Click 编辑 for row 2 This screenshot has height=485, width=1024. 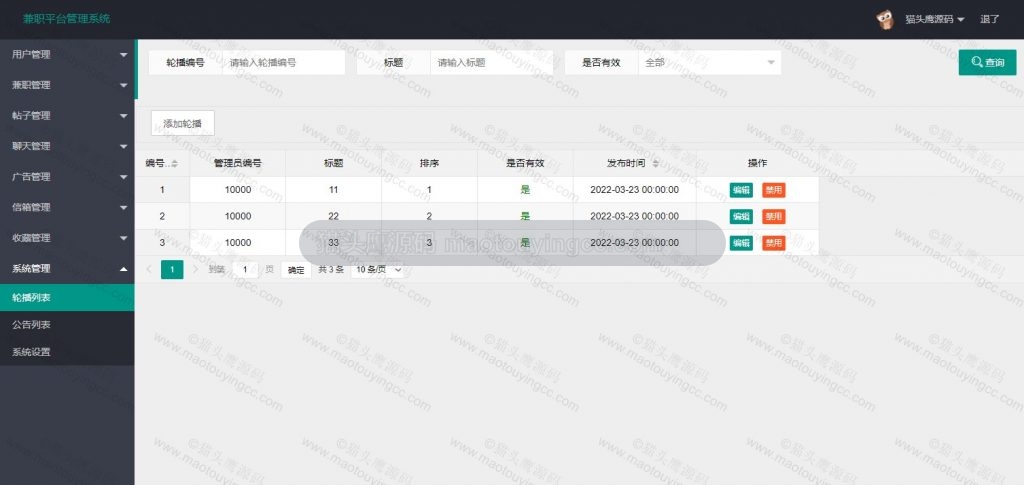coord(741,216)
